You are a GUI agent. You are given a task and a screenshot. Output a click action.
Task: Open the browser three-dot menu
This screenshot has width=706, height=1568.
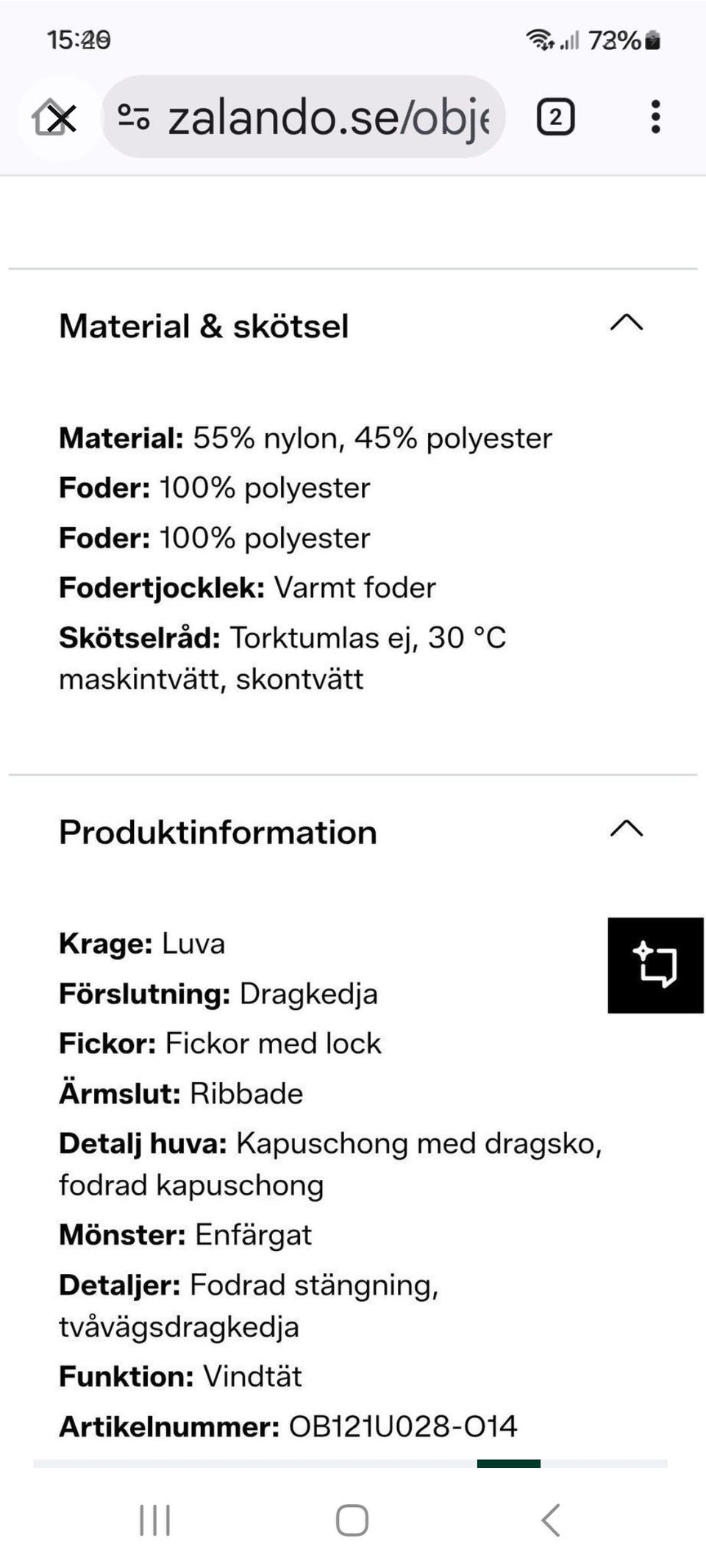[655, 116]
